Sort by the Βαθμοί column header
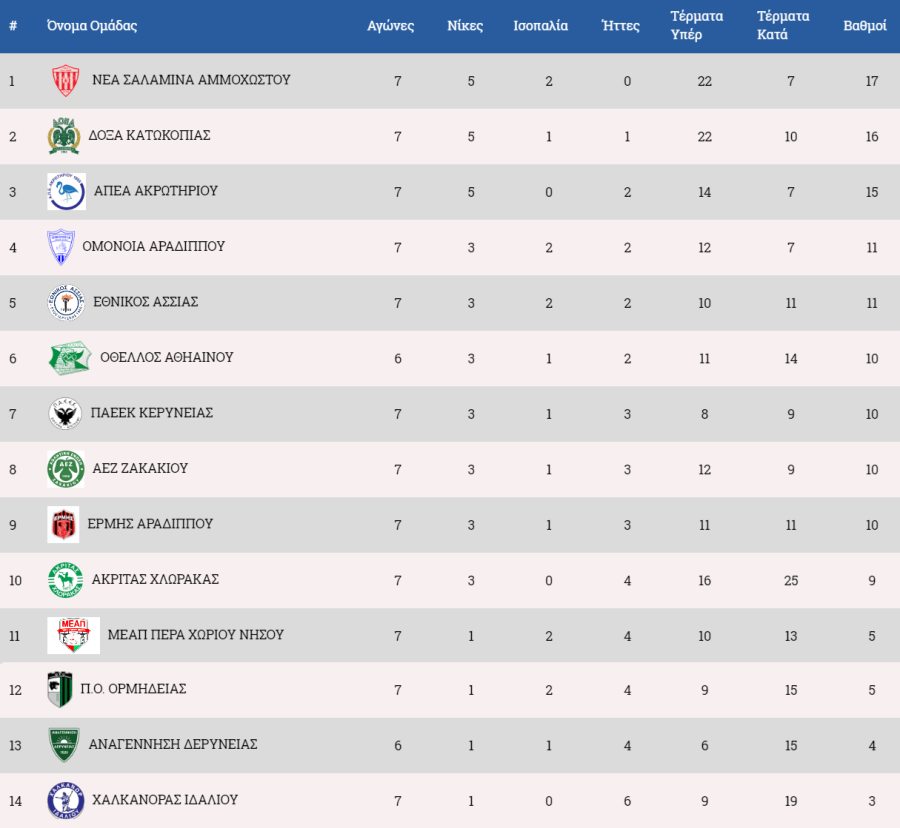The height and width of the screenshot is (828, 900). [x=865, y=26]
